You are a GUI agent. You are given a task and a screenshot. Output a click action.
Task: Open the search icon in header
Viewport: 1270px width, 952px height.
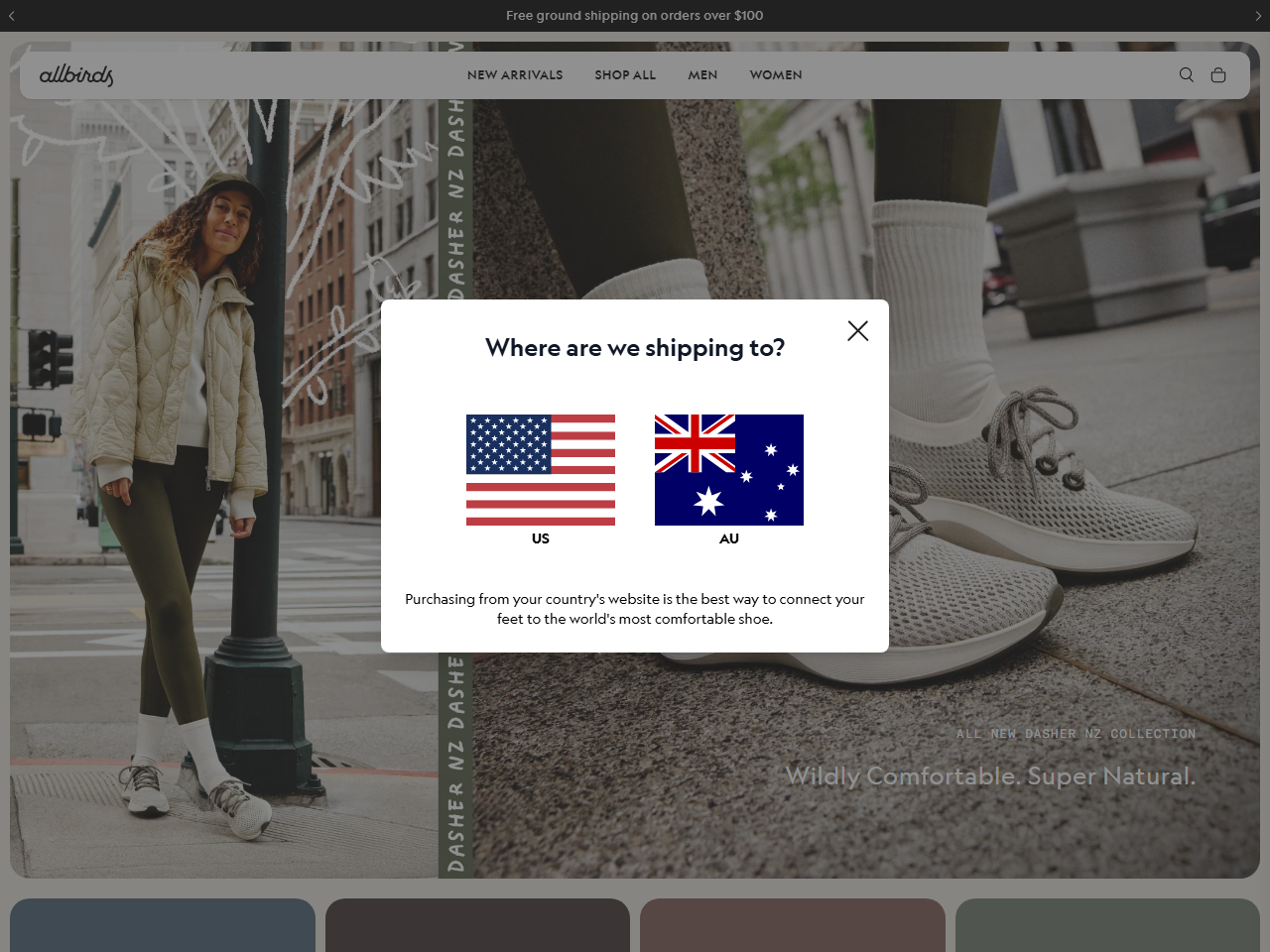pos(1187,74)
